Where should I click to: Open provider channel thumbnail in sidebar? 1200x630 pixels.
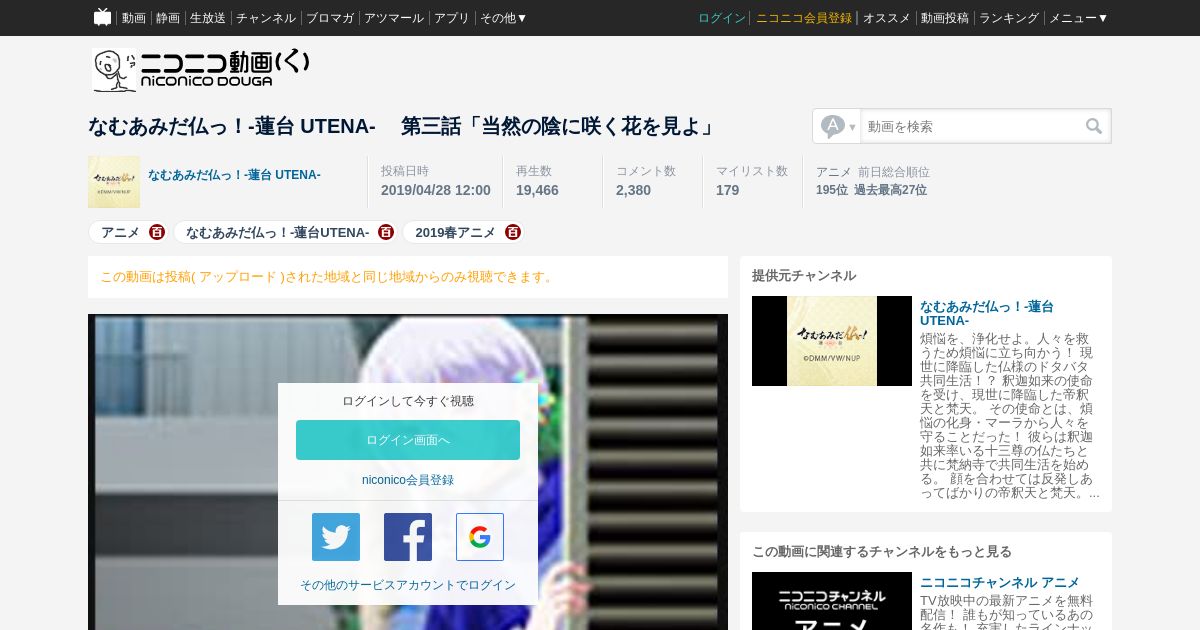(832, 341)
